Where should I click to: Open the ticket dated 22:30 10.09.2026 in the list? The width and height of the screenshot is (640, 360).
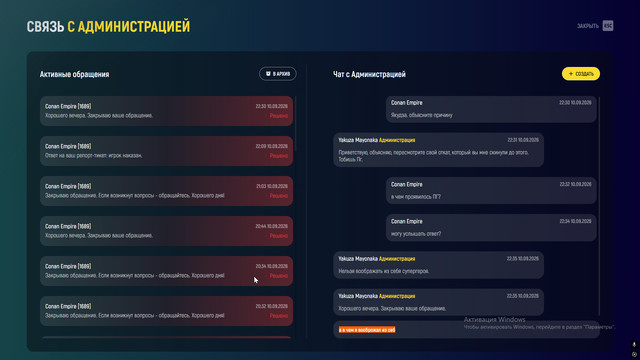tap(167, 111)
